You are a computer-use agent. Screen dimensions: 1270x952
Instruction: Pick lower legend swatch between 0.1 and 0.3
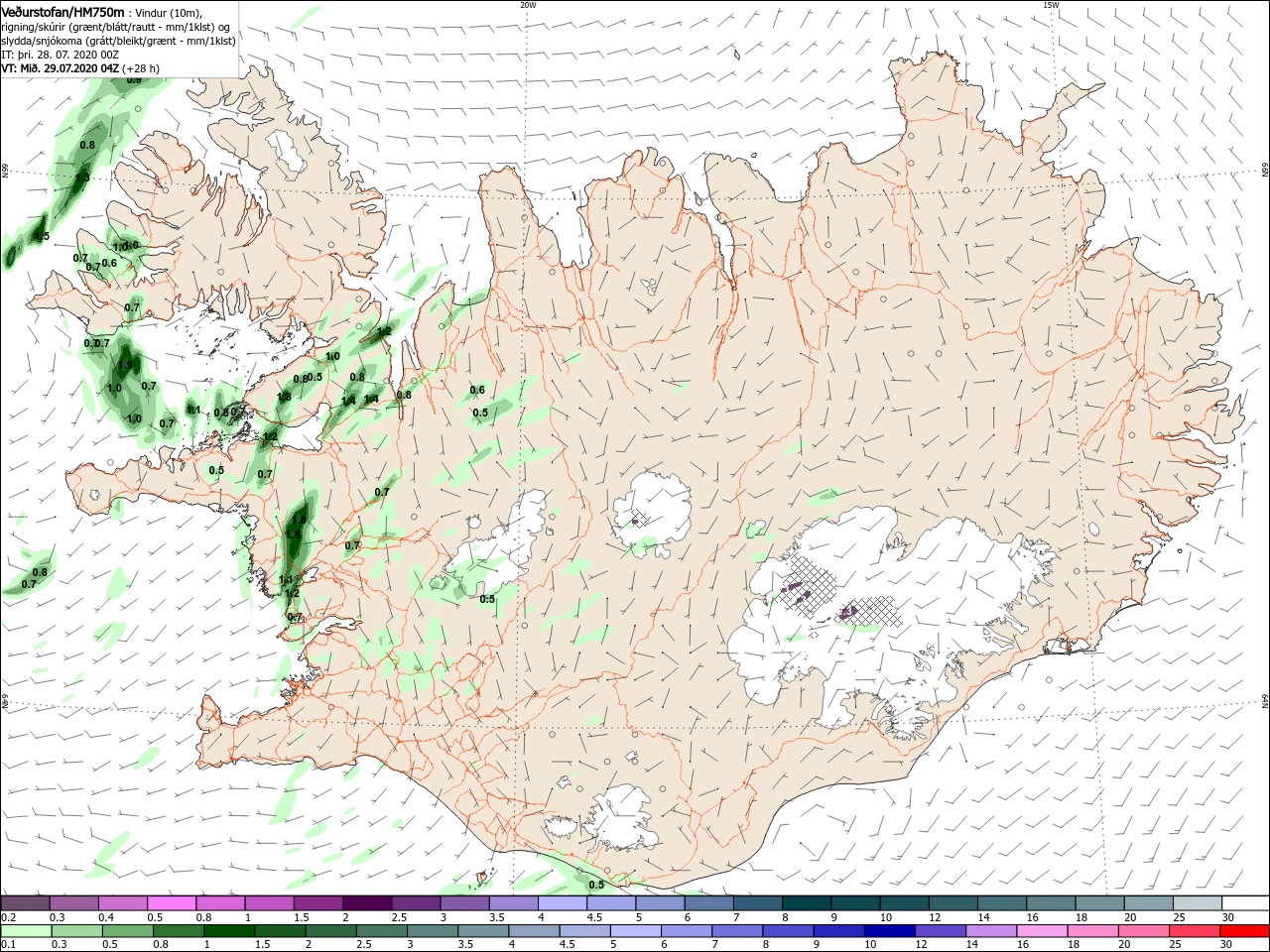pyautogui.click(x=25, y=931)
